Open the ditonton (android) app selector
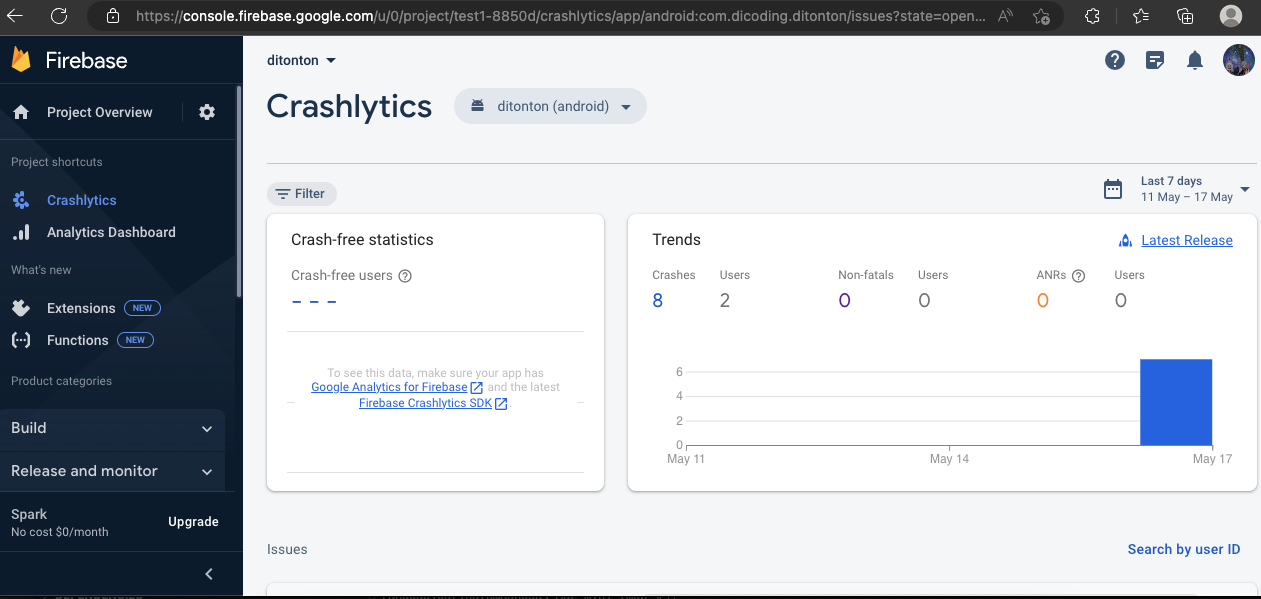Image resolution: width=1261 pixels, height=599 pixels. (x=550, y=106)
